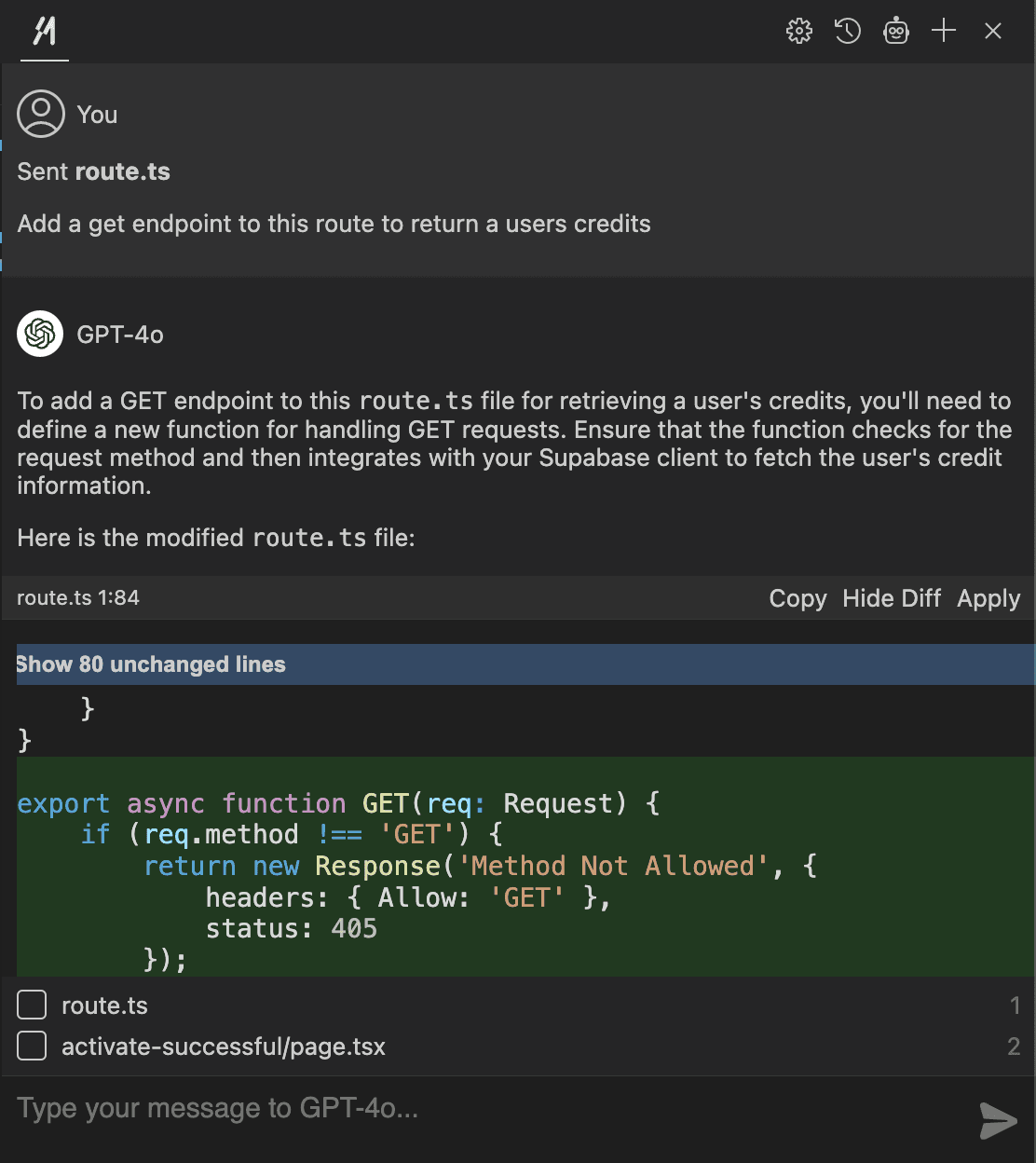Select the activate-successful/page.tsx file row

[x=224, y=1046]
